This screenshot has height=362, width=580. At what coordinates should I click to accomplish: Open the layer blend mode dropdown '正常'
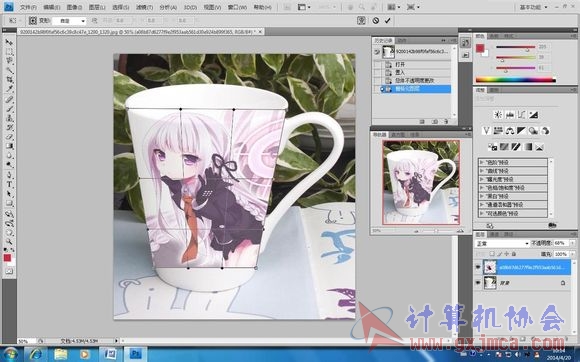502,243
